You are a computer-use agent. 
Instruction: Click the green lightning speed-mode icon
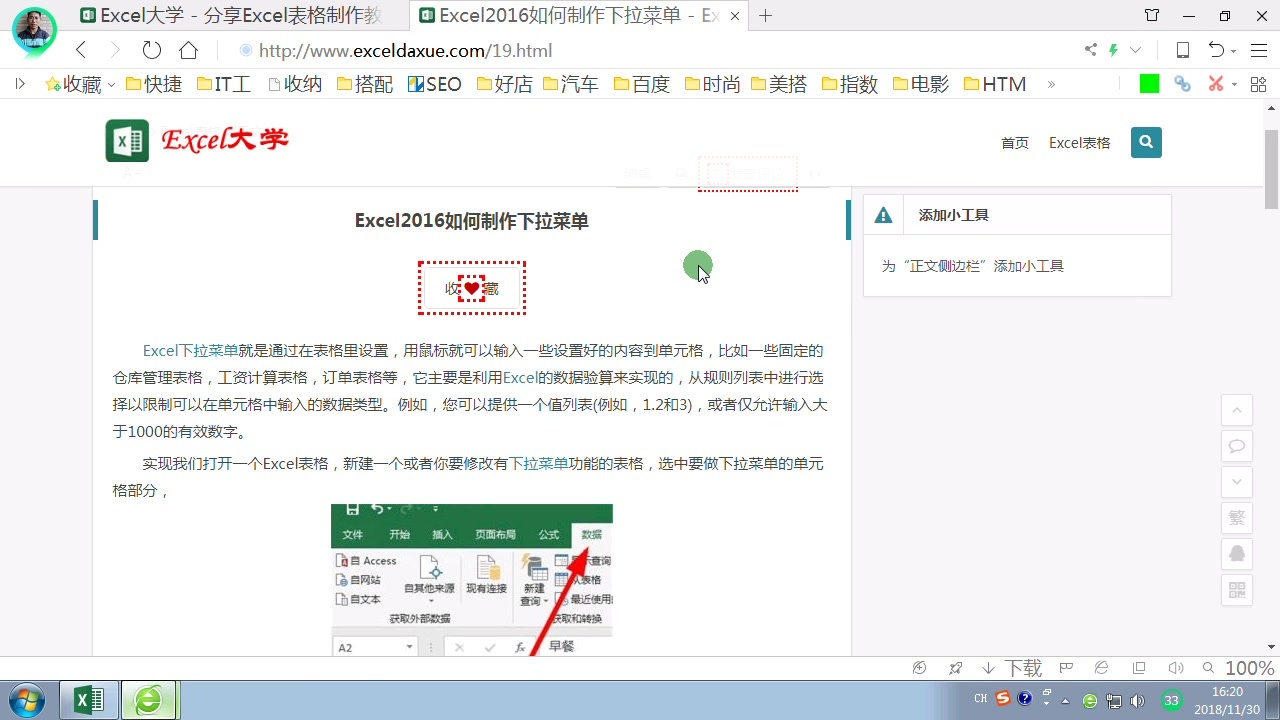(1113, 50)
